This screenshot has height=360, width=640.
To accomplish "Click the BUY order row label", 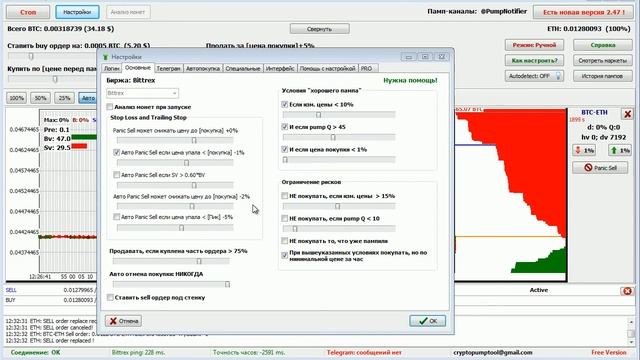I will pos(10,300).
